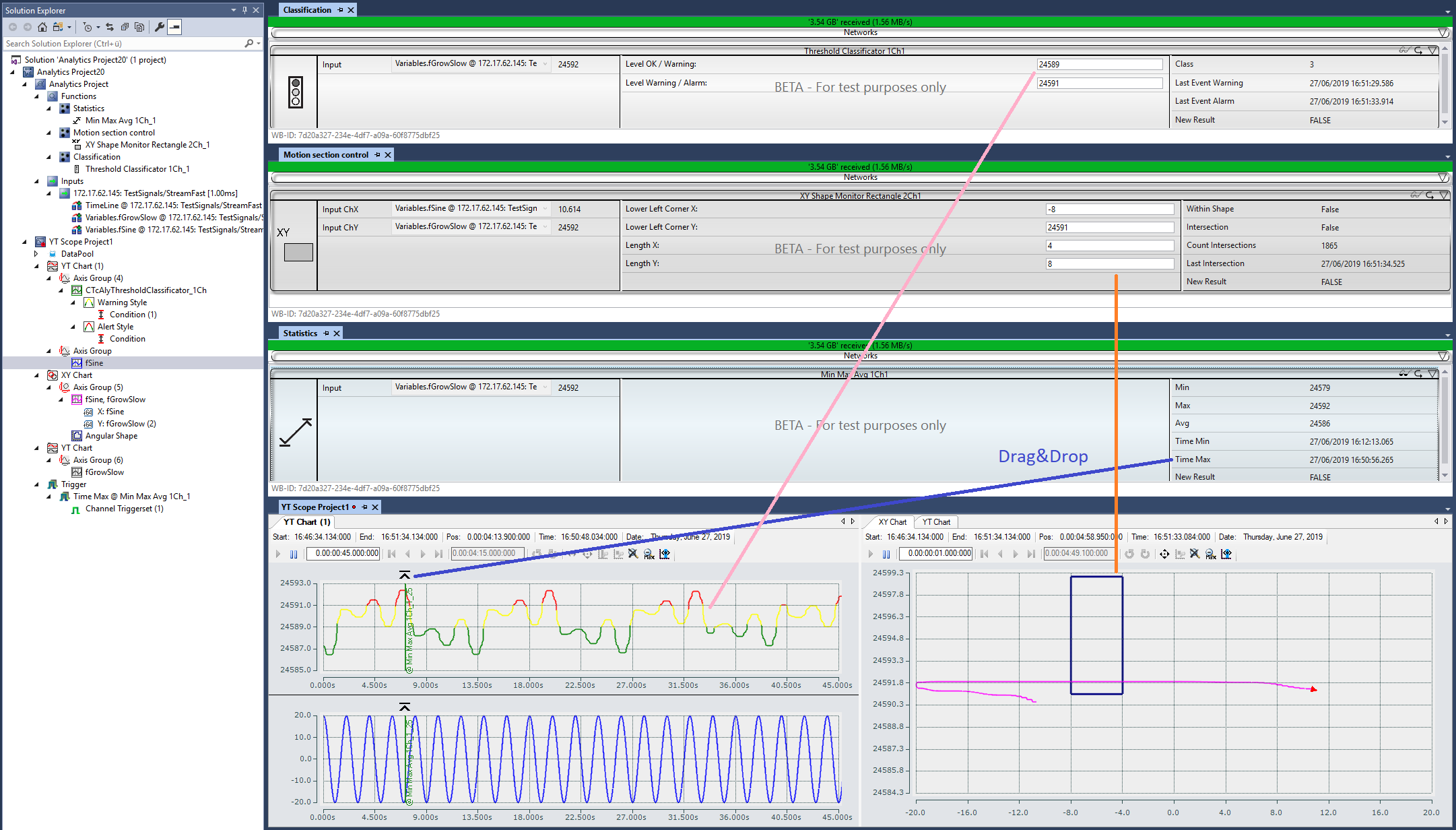Select the YT Chart (1) tab
Viewport: 1456px width, 830px height.
(x=306, y=522)
